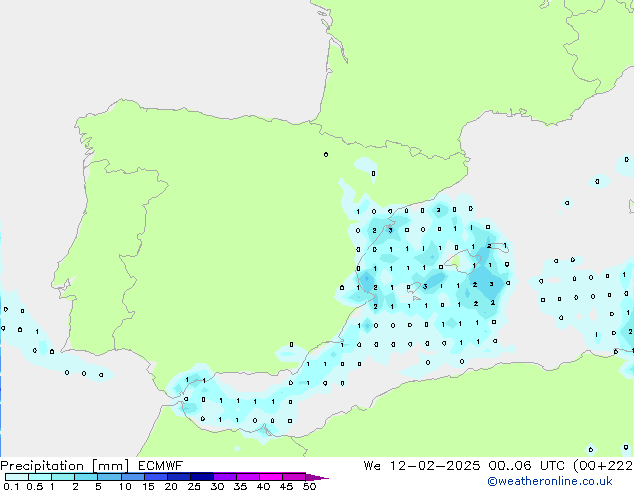Click the legend scale label '20'

(x=171, y=486)
